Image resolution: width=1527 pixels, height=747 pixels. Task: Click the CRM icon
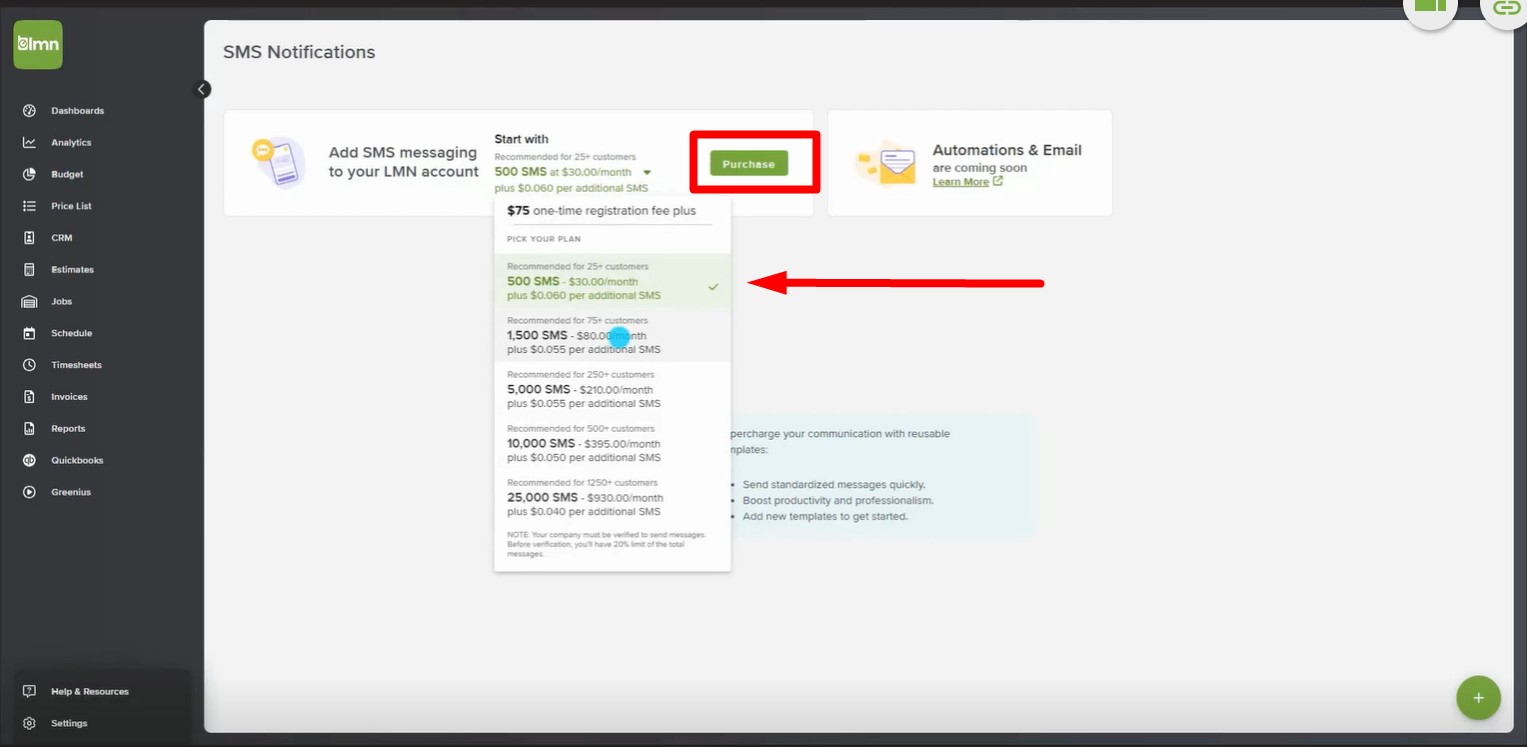(x=29, y=238)
